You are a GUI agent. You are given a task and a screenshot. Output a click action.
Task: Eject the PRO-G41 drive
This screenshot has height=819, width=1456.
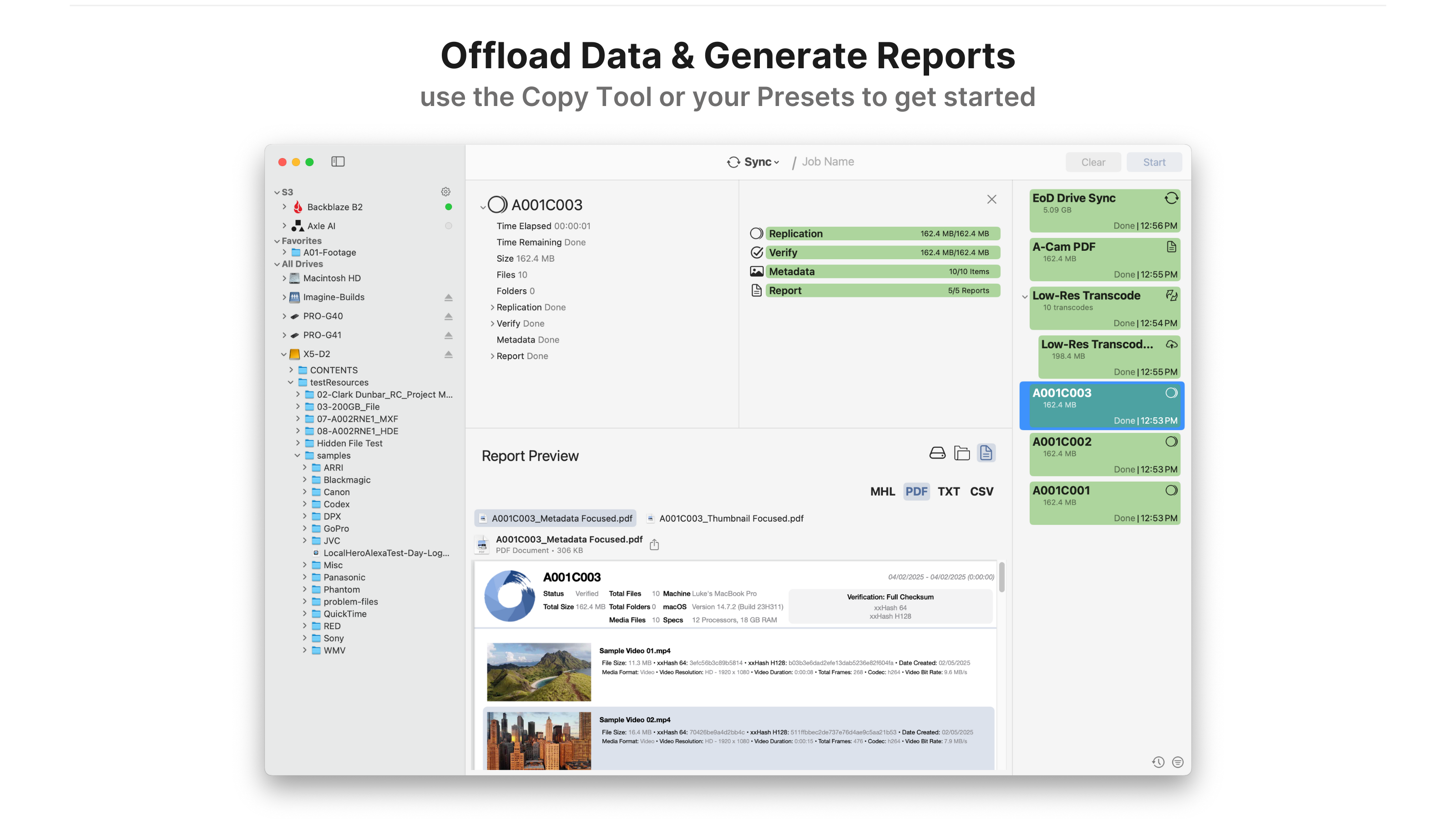click(x=448, y=335)
